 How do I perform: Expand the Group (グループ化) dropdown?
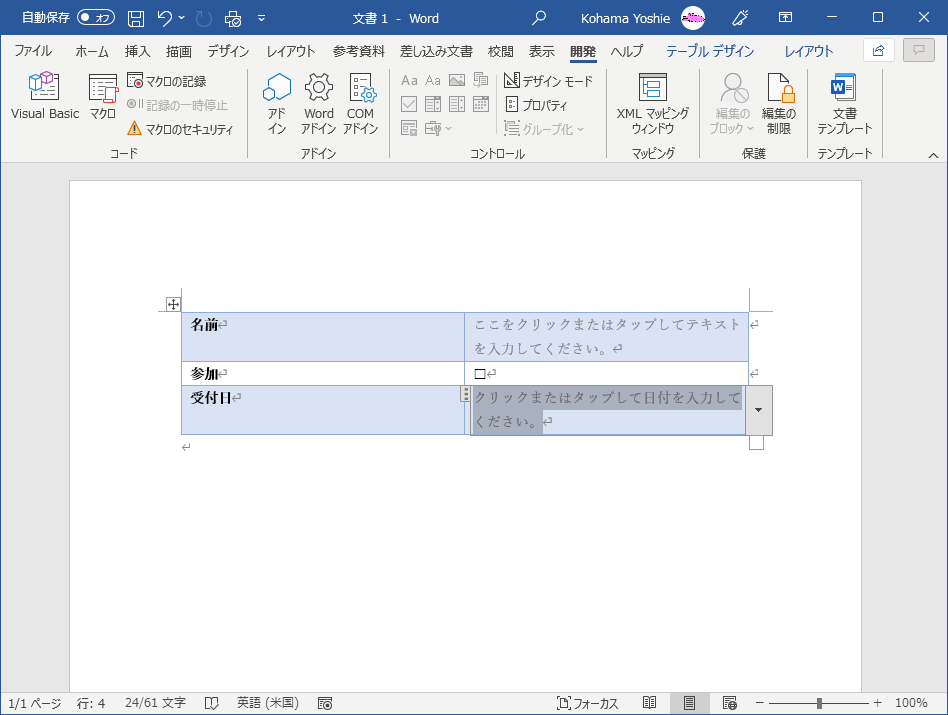544,129
